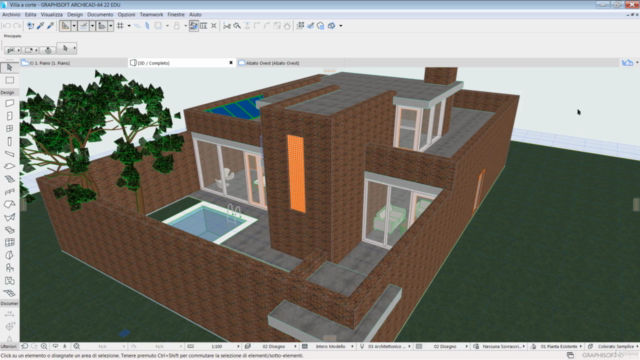Select the Slab tool

(x=9, y=167)
